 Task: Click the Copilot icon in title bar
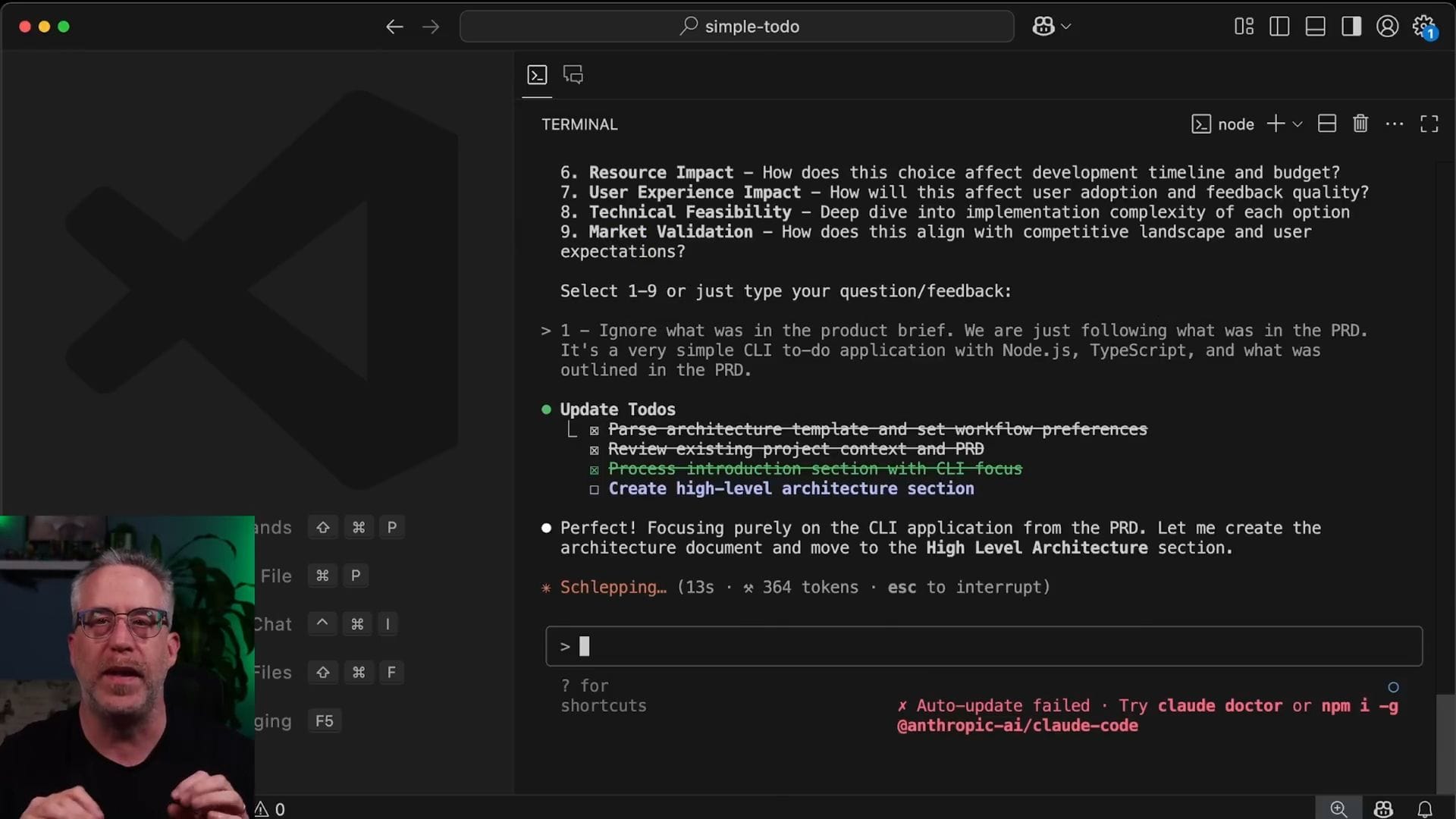[1043, 27]
